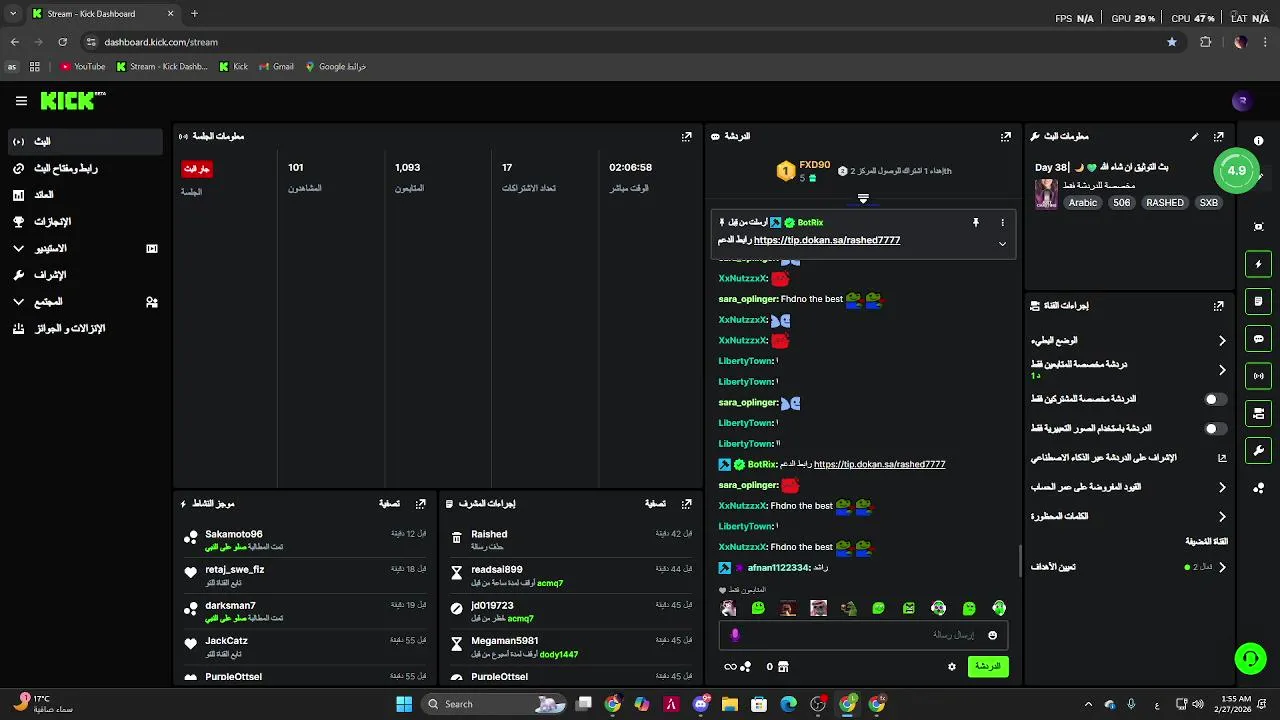Click the wrench icon in right sidebar

pos(1259,450)
